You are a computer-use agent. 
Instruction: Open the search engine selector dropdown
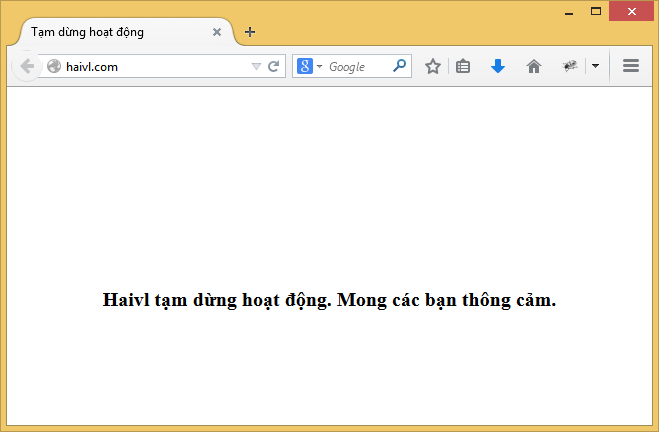coord(320,67)
